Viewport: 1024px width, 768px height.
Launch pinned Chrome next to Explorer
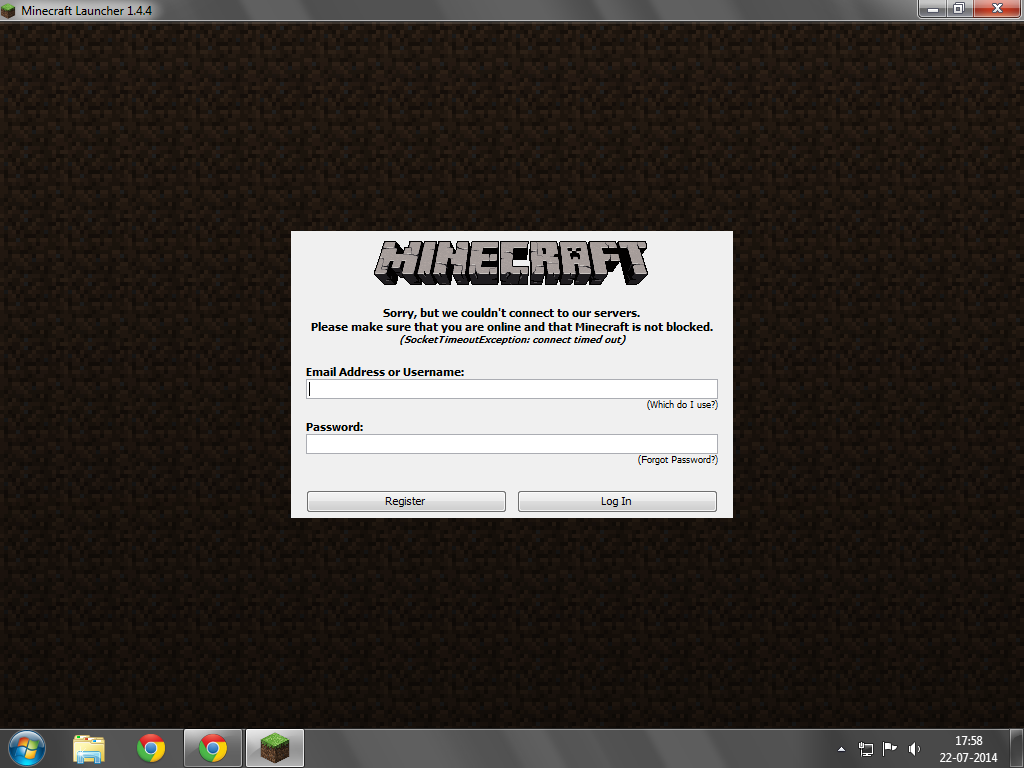pos(151,748)
